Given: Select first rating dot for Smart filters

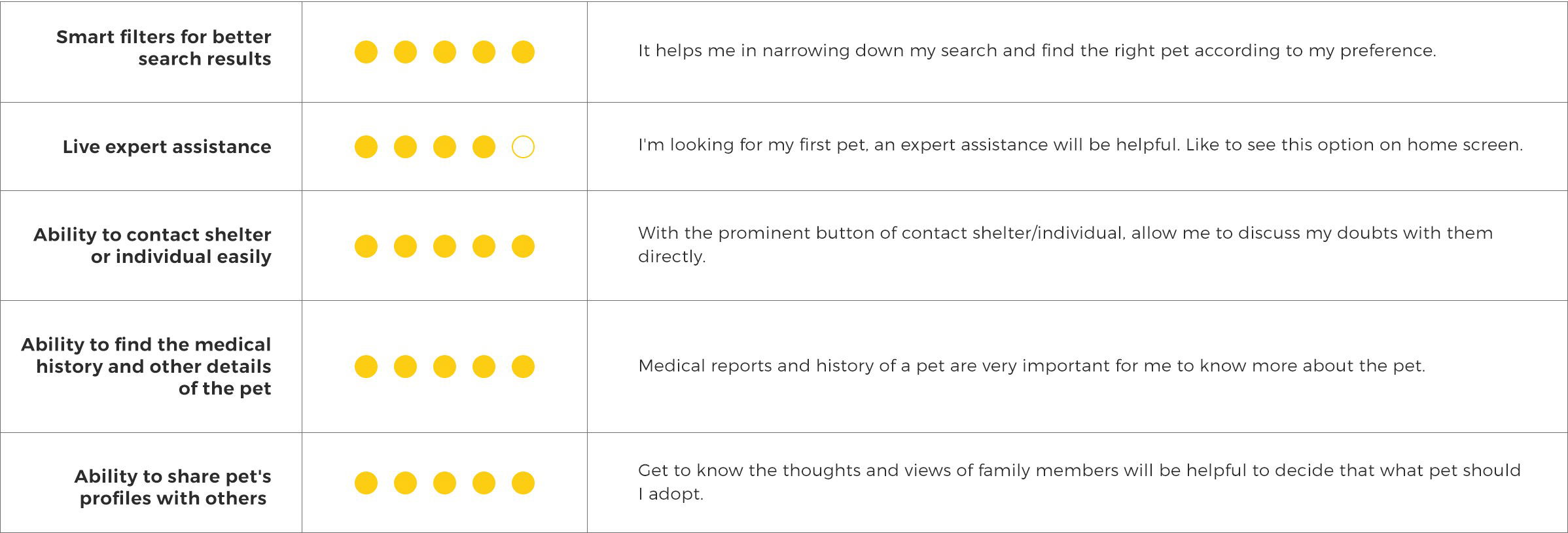Looking at the screenshot, I should 366,52.
